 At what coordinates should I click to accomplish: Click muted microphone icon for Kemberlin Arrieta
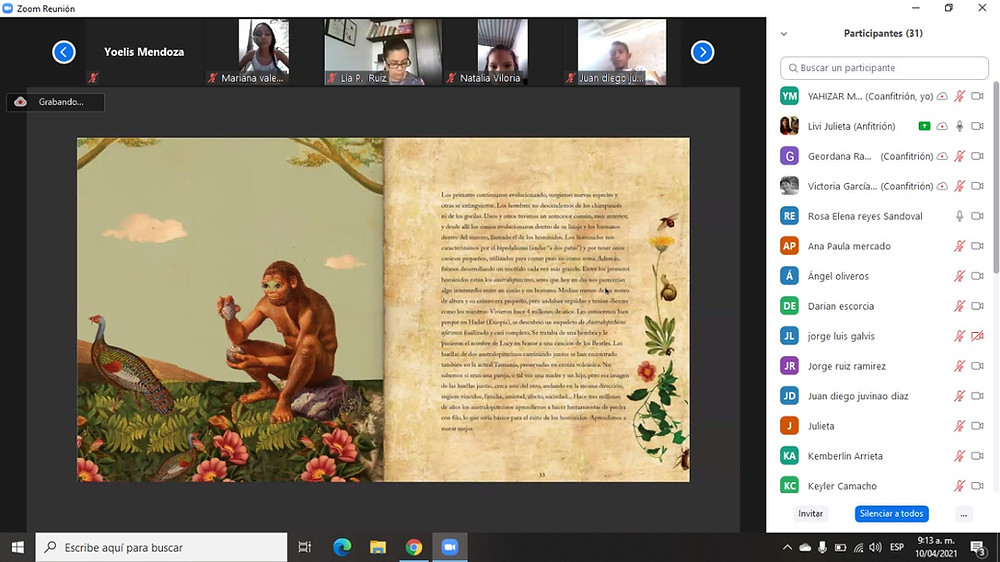[x=959, y=456]
